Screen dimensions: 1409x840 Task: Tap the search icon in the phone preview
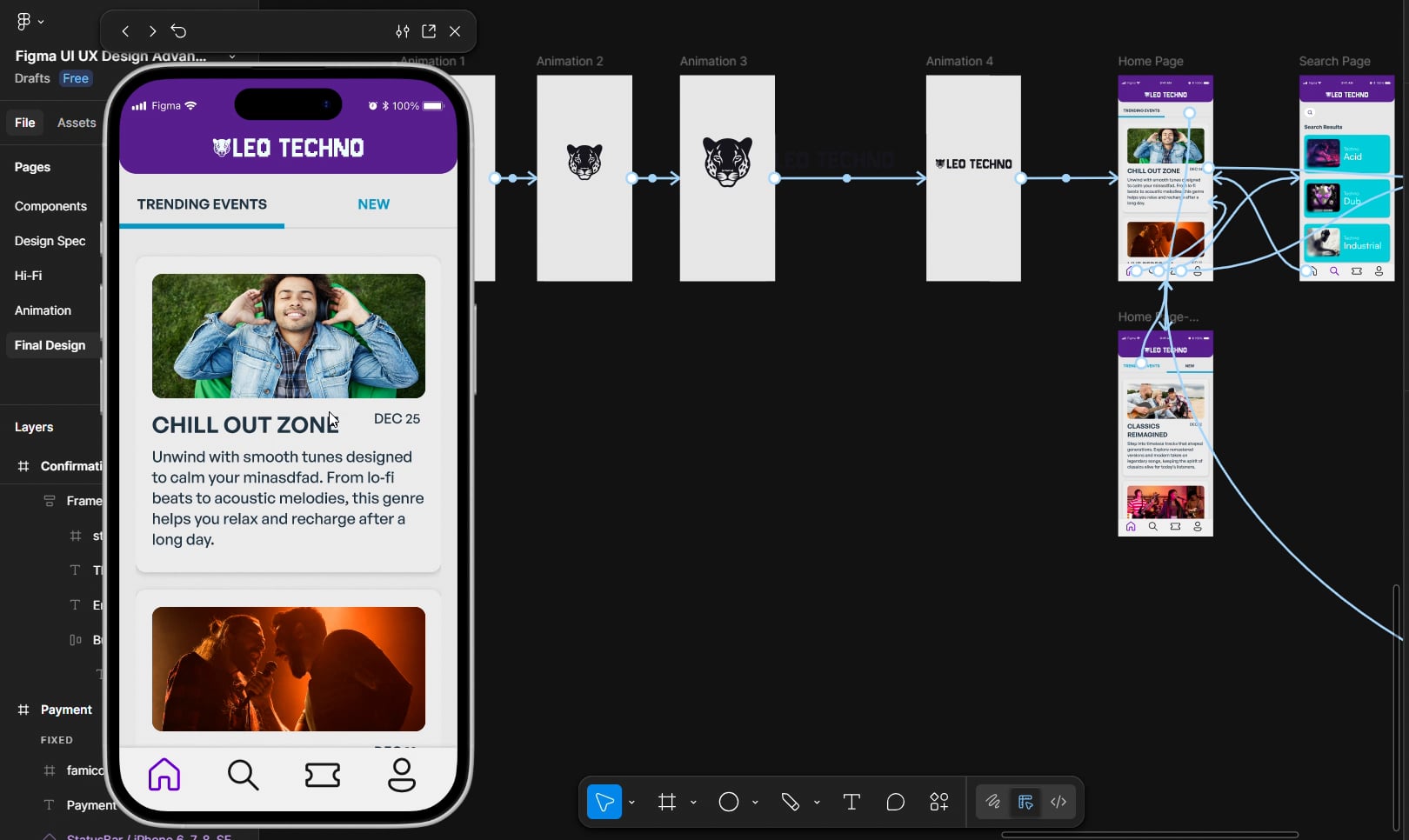click(244, 774)
